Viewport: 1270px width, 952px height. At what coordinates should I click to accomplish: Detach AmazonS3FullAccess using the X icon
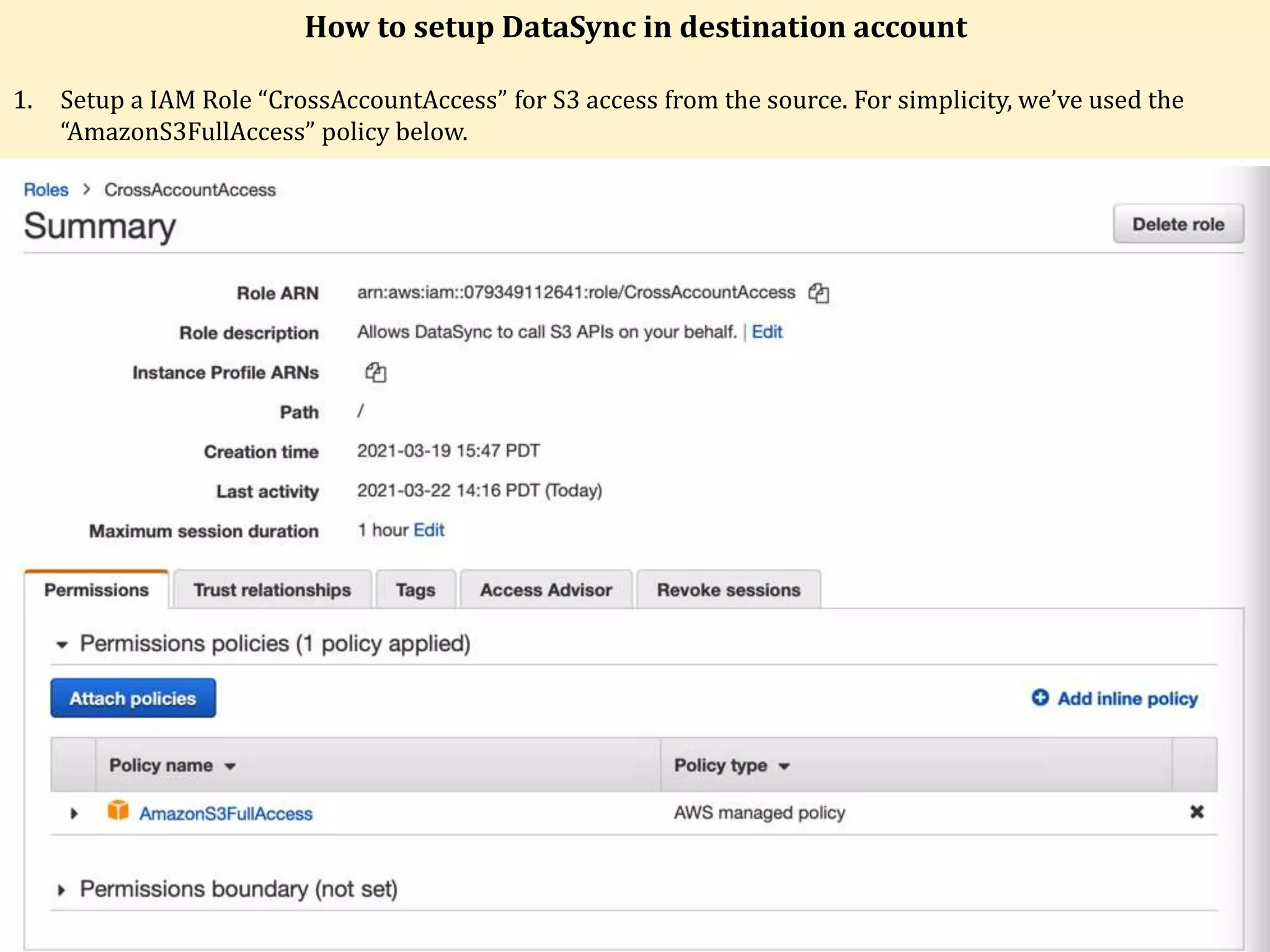pos(1197,812)
